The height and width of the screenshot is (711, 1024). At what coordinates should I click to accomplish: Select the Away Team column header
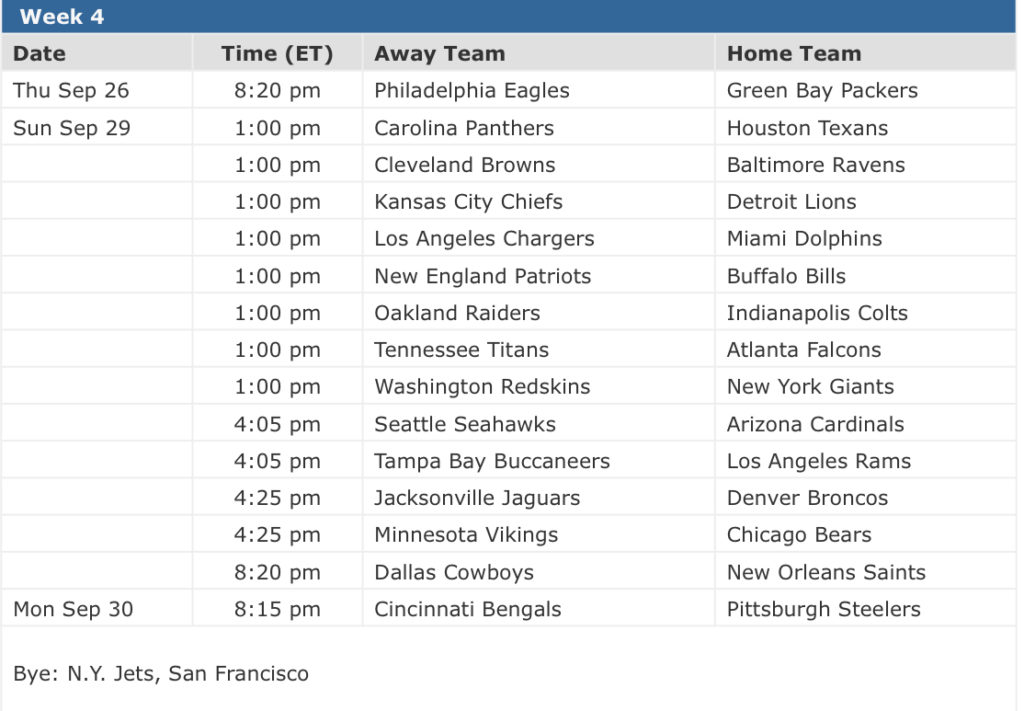pos(439,54)
